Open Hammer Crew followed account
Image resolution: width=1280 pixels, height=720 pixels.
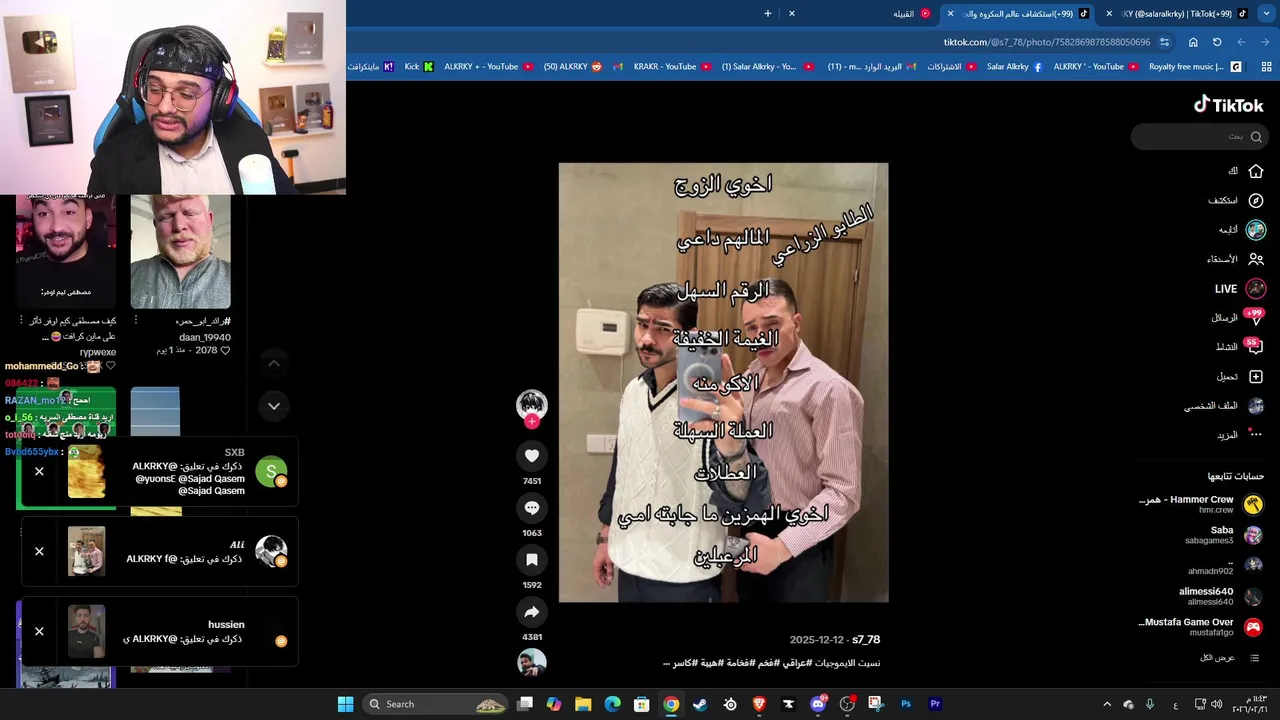(x=1200, y=504)
